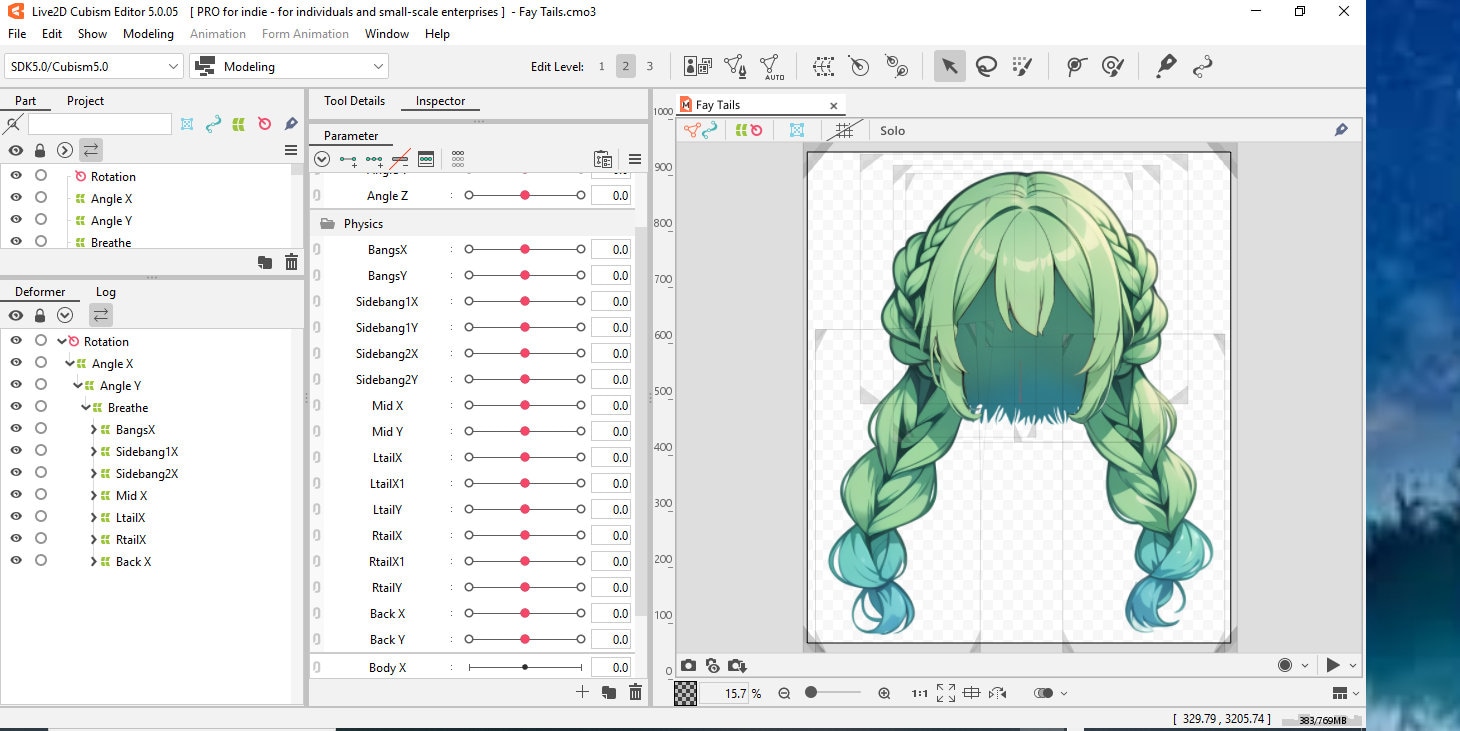Image resolution: width=1460 pixels, height=731 pixels.
Task: Click the 1:1 zoom icon below the canvas
Action: (x=919, y=692)
